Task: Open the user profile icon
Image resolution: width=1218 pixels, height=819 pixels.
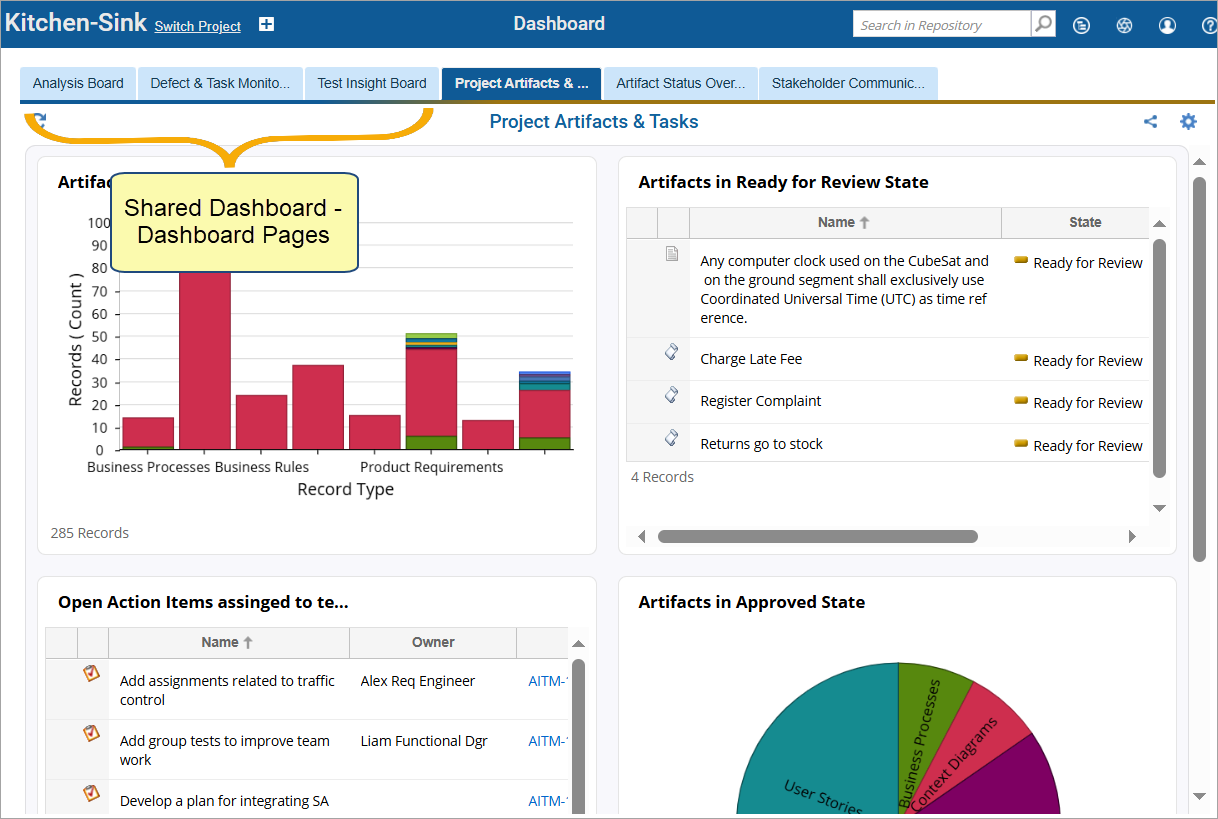Action: (1167, 26)
